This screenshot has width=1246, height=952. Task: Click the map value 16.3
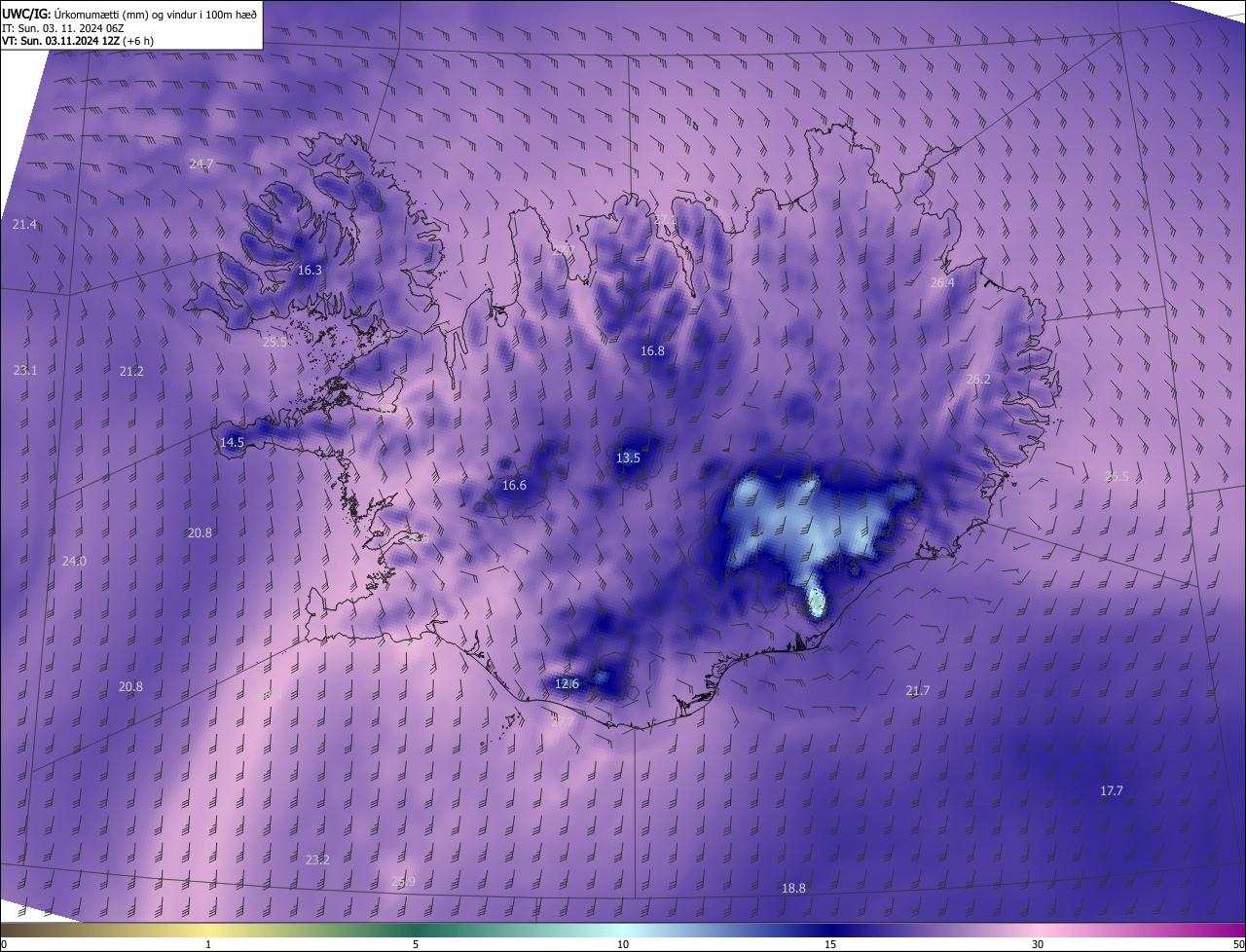(310, 271)
